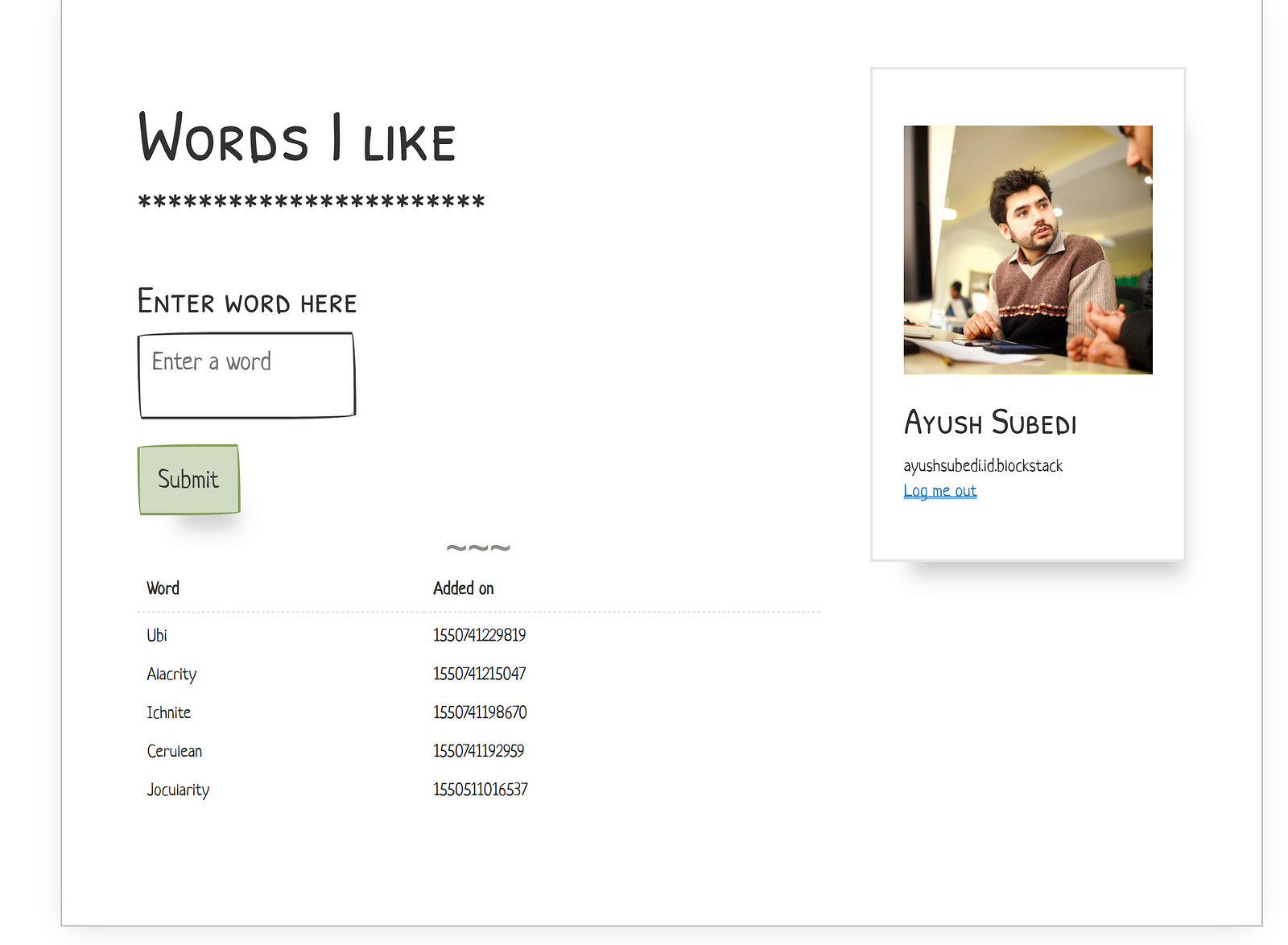The width and height of the screenshot is (1288, 945).
Task: Select the word Cerulean in the table
Action: (175, 751)
